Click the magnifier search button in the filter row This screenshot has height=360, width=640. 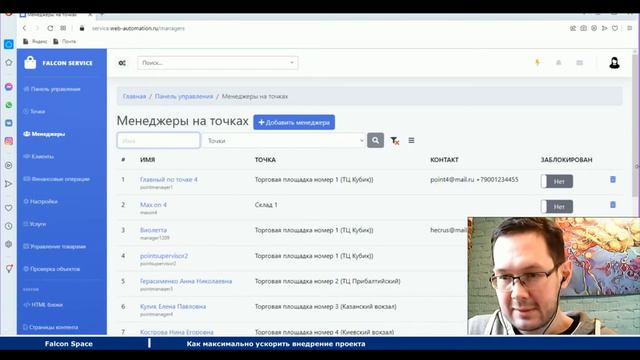[375, 140]
